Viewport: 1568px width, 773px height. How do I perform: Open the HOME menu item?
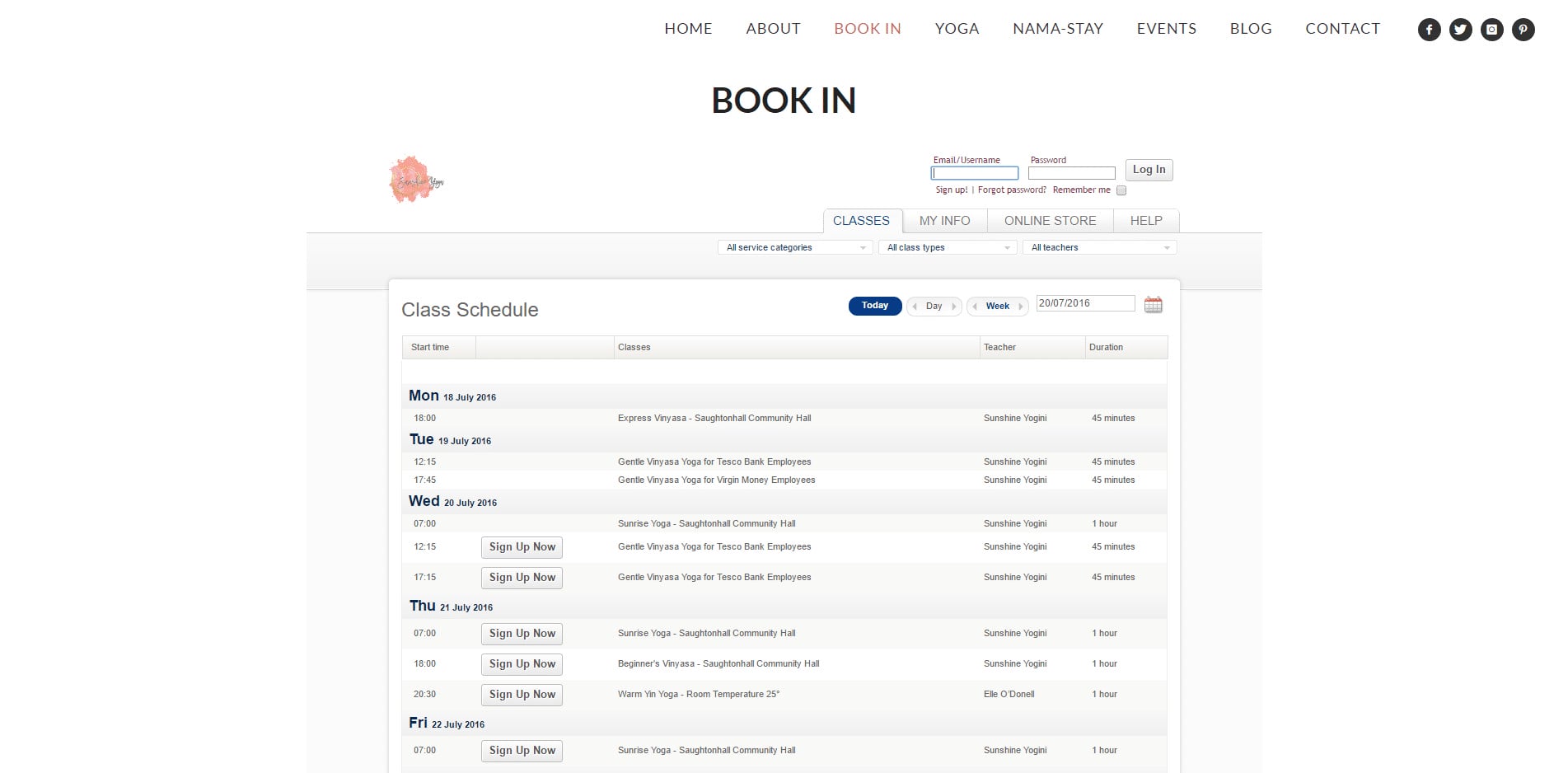point(688,29)
